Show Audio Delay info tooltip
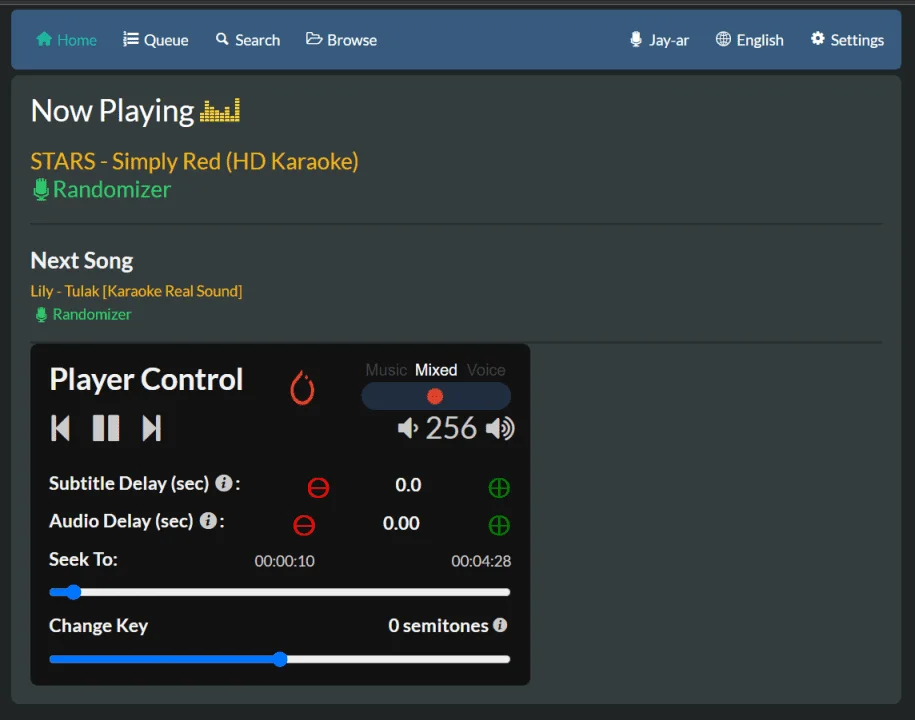Screen dimensions: 915x720 [x=208, y=520]
